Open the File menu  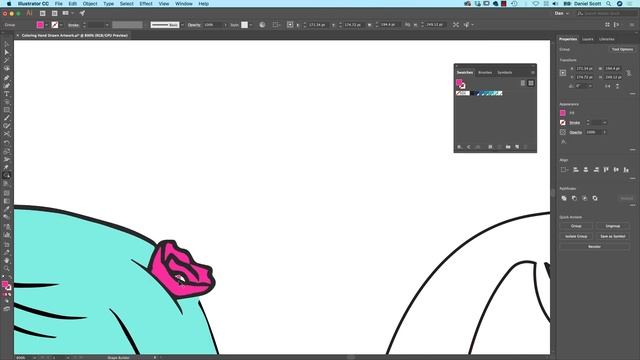click(x=59, y=4)
